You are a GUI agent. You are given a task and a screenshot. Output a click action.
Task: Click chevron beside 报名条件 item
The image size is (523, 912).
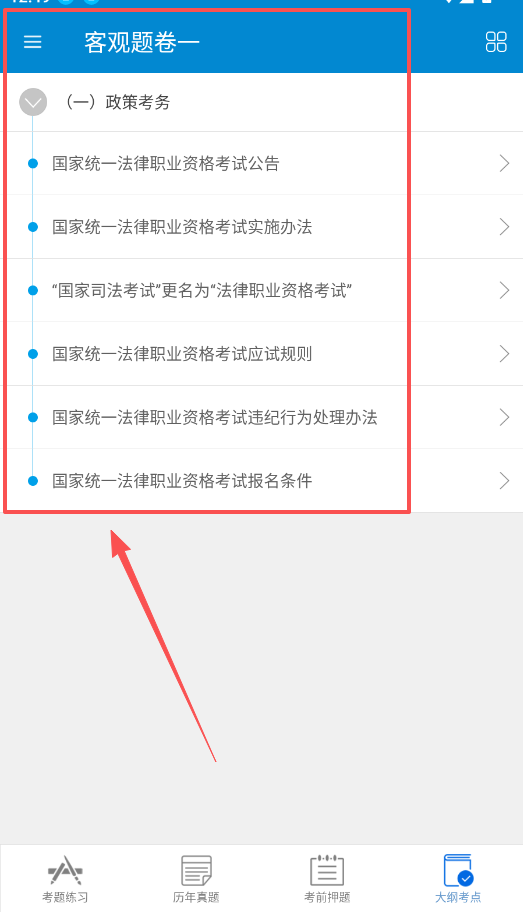[504, 480]
